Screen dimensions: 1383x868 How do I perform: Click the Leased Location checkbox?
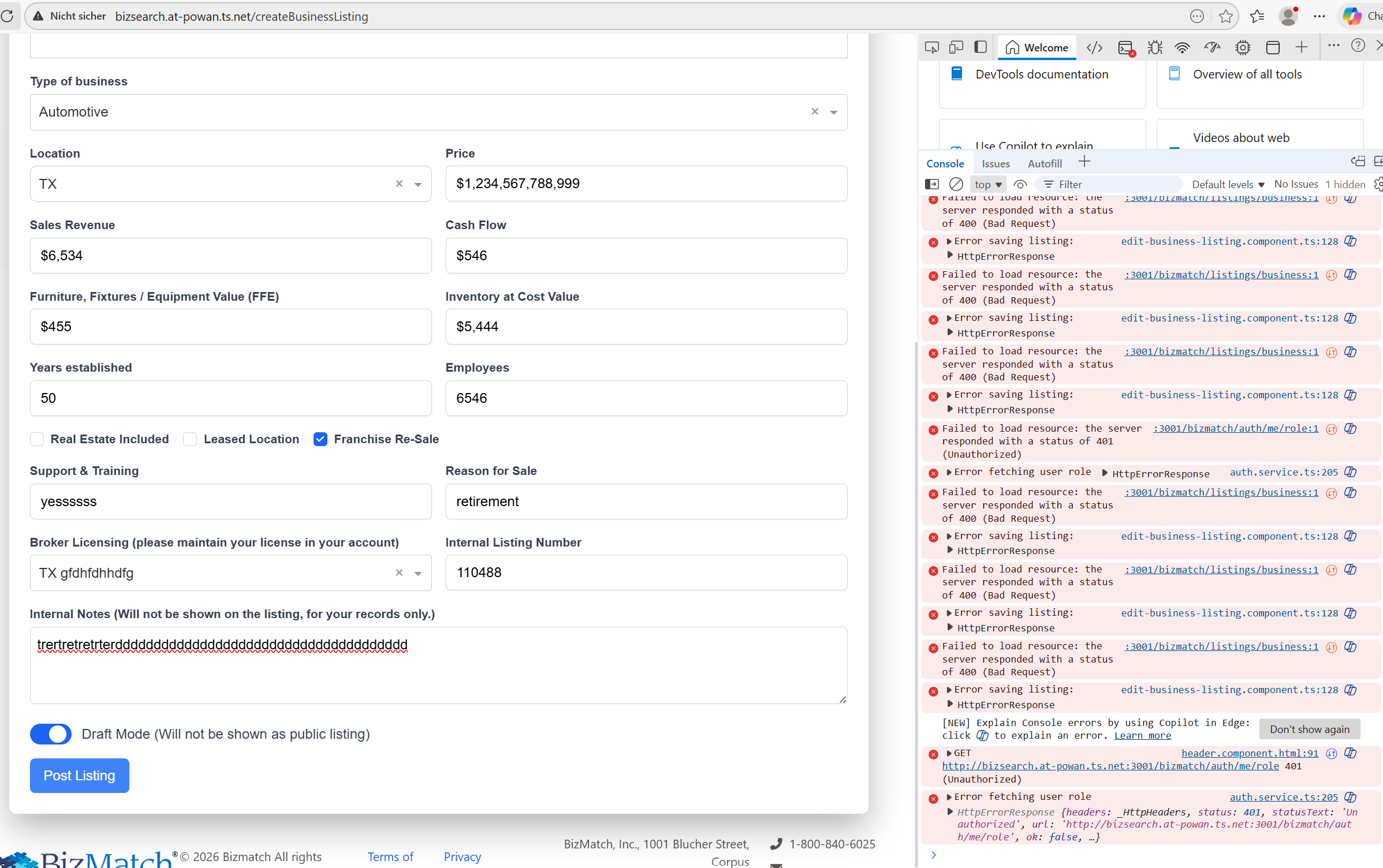(x=190, y=439)
